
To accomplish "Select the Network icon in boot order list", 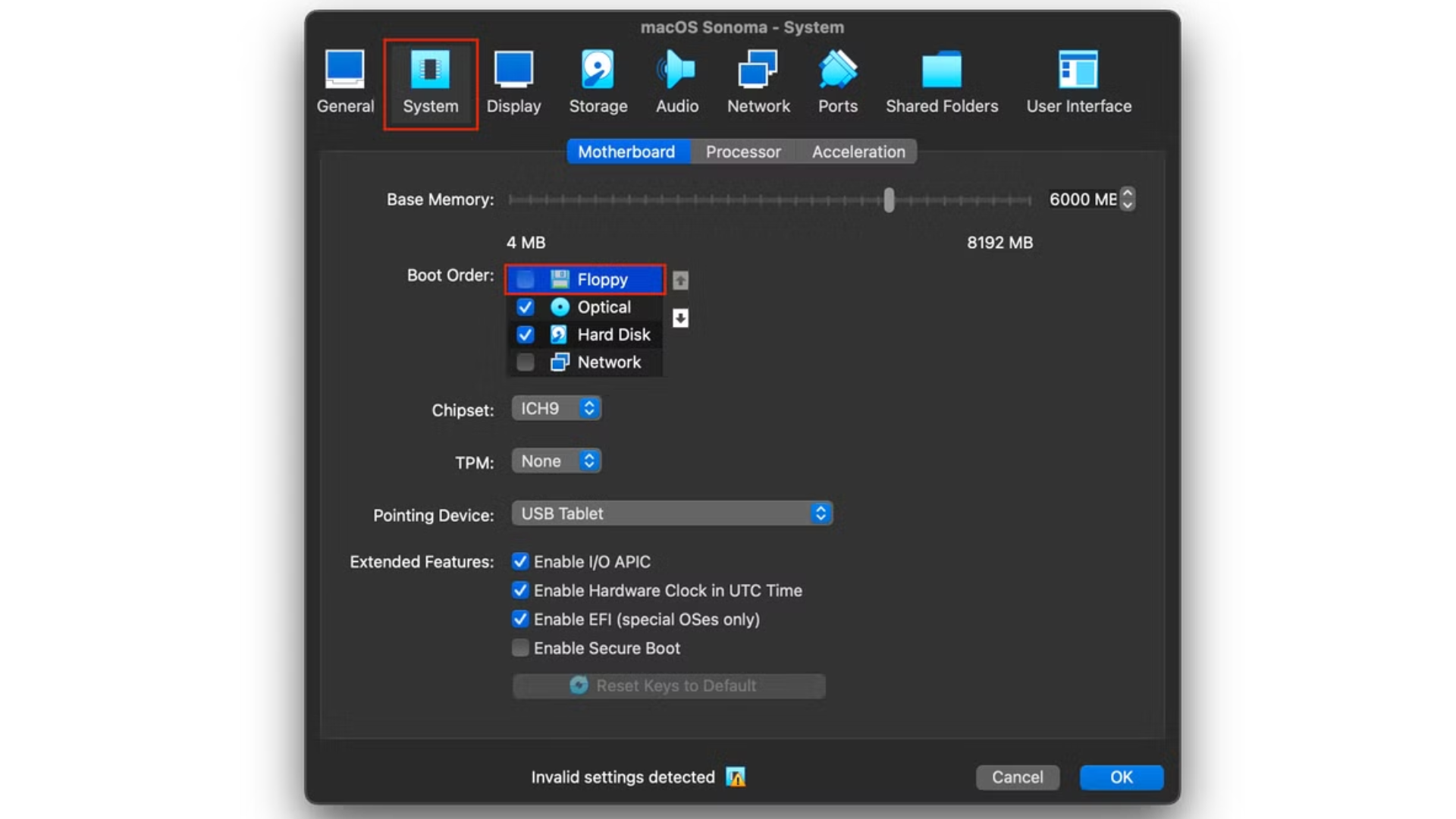I will tap(560, 362).
